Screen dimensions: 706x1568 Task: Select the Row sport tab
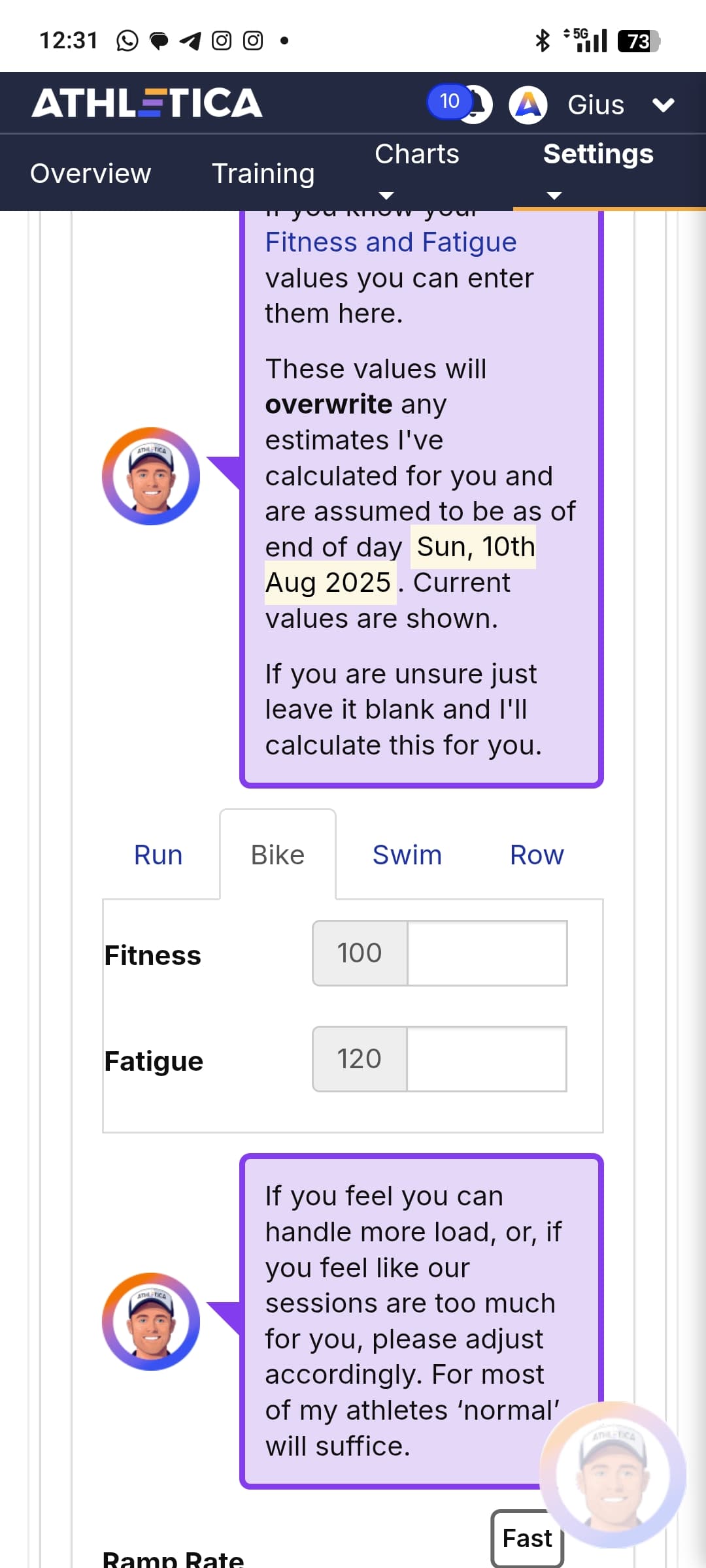(536, 855)
